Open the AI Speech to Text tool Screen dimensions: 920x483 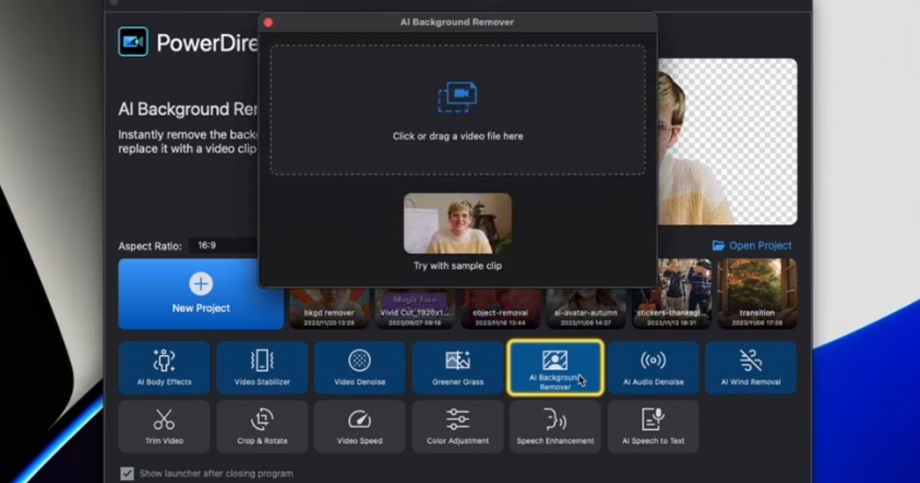tap(653, 426)
